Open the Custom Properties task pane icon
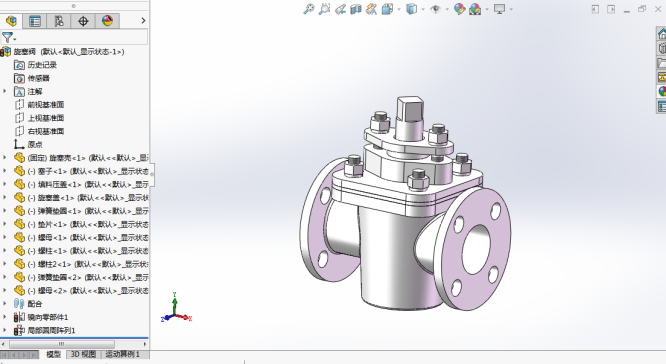 click(x=661, y=106)
